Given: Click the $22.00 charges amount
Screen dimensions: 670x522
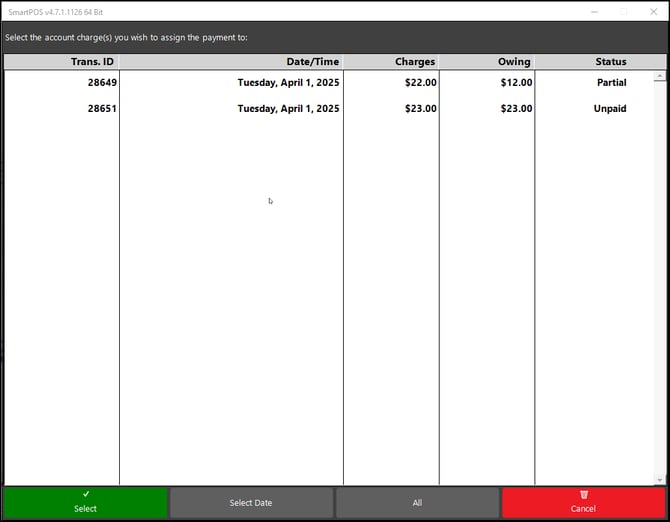Looking at the screenshot, I should (420, 83).
